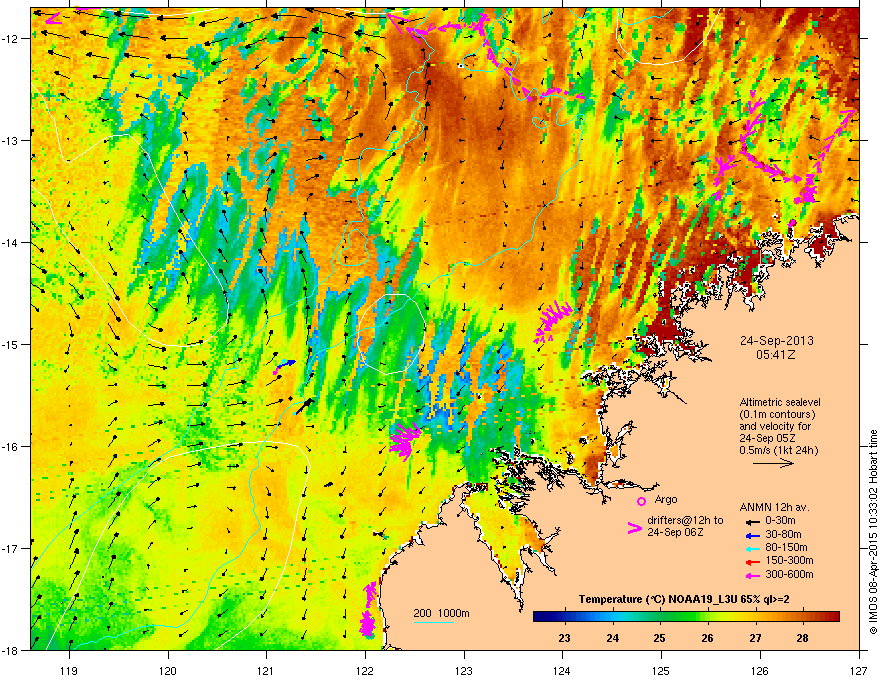
Task: Click the cyan 80-150m arrow legend symbol
Action: coord(755,549)
